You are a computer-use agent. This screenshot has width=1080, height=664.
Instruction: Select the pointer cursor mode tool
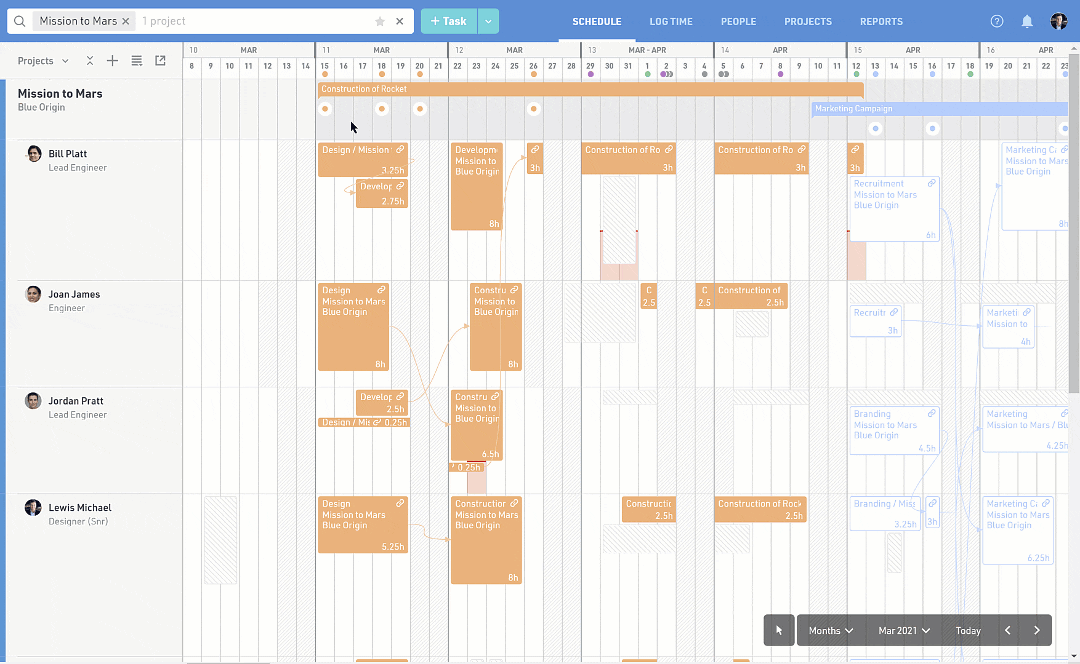[x=779, y=630]
